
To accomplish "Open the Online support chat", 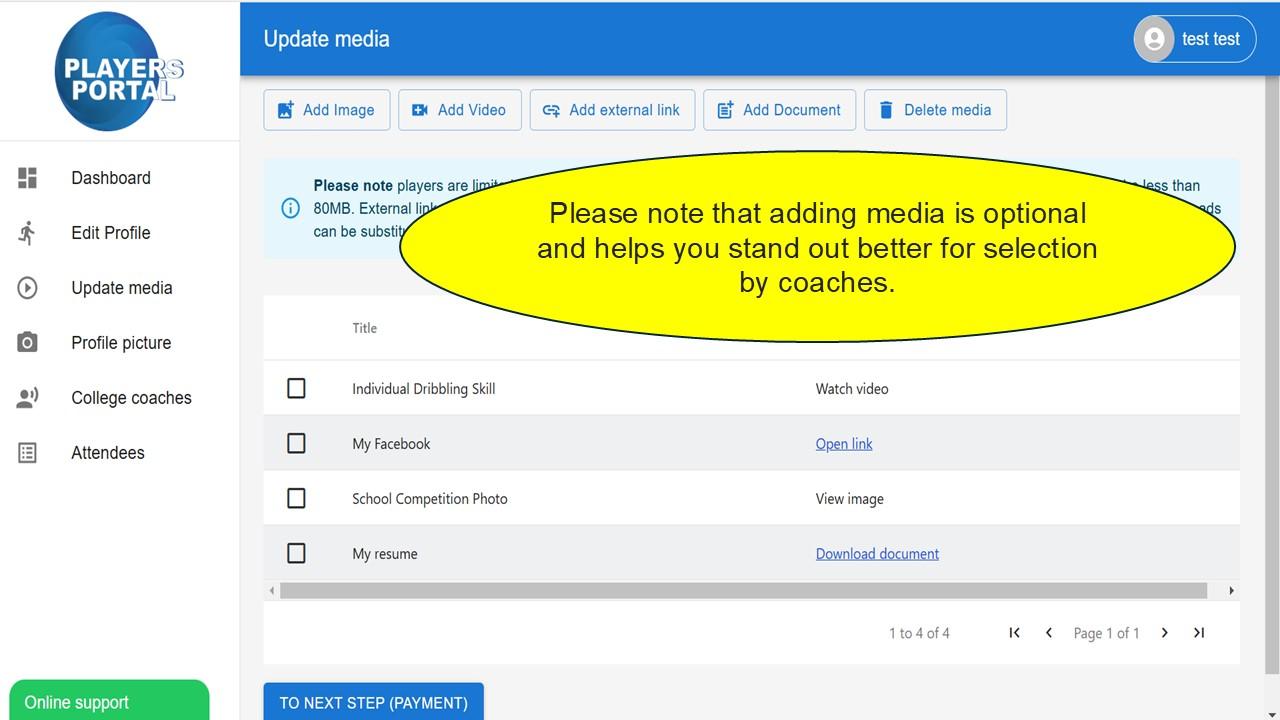I will (109, 701).
